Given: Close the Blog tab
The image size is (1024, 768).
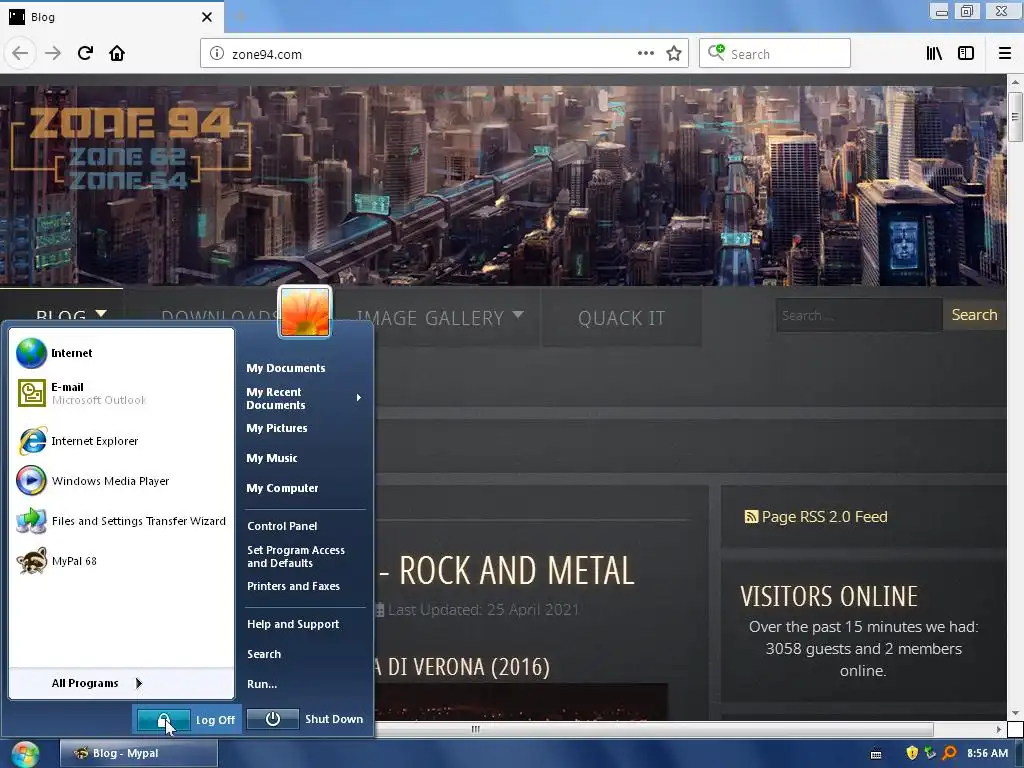Looking at the screenshot, I should click(x=207, y=17).
